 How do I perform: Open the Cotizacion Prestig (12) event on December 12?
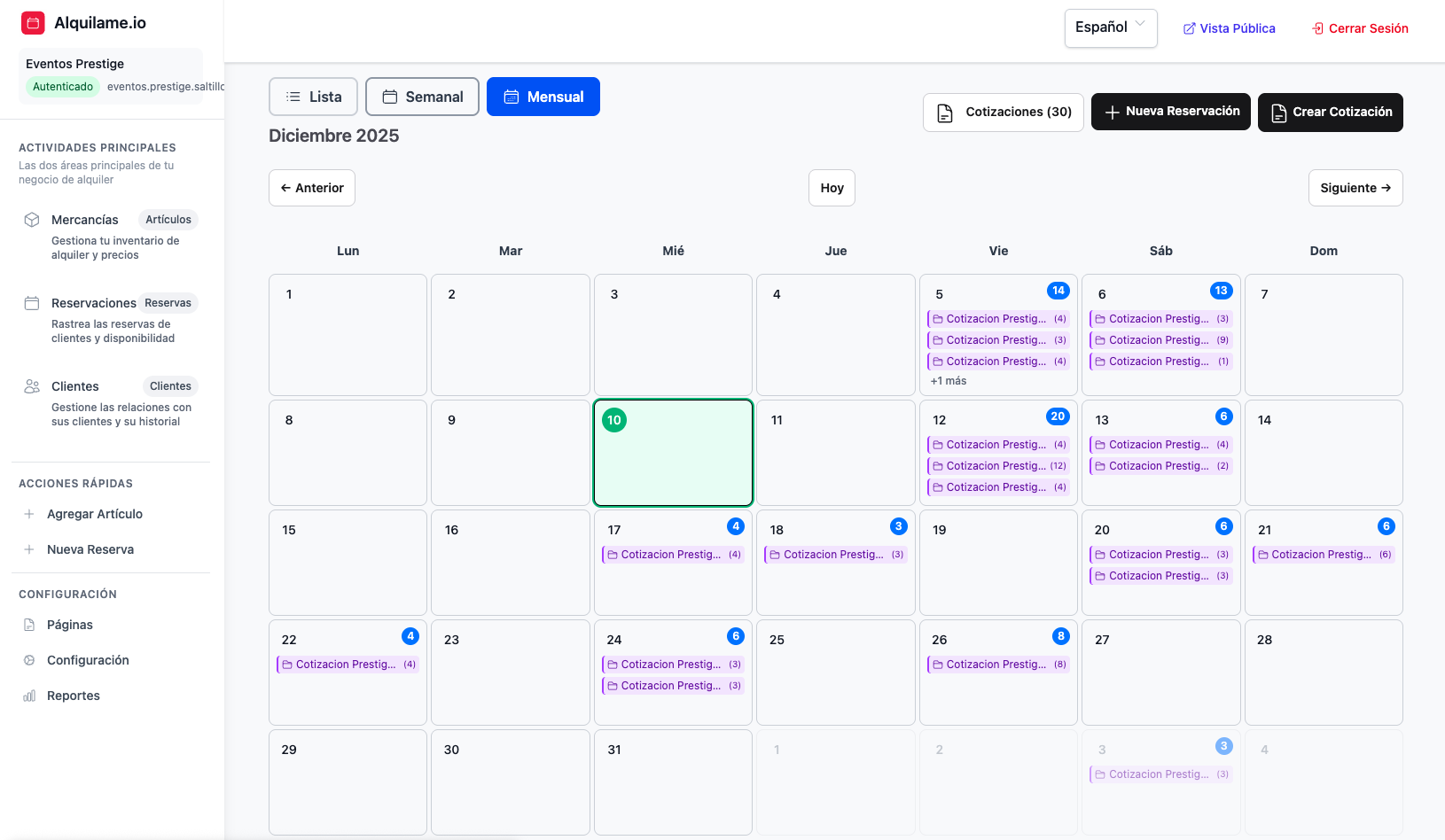coord(998,466)
